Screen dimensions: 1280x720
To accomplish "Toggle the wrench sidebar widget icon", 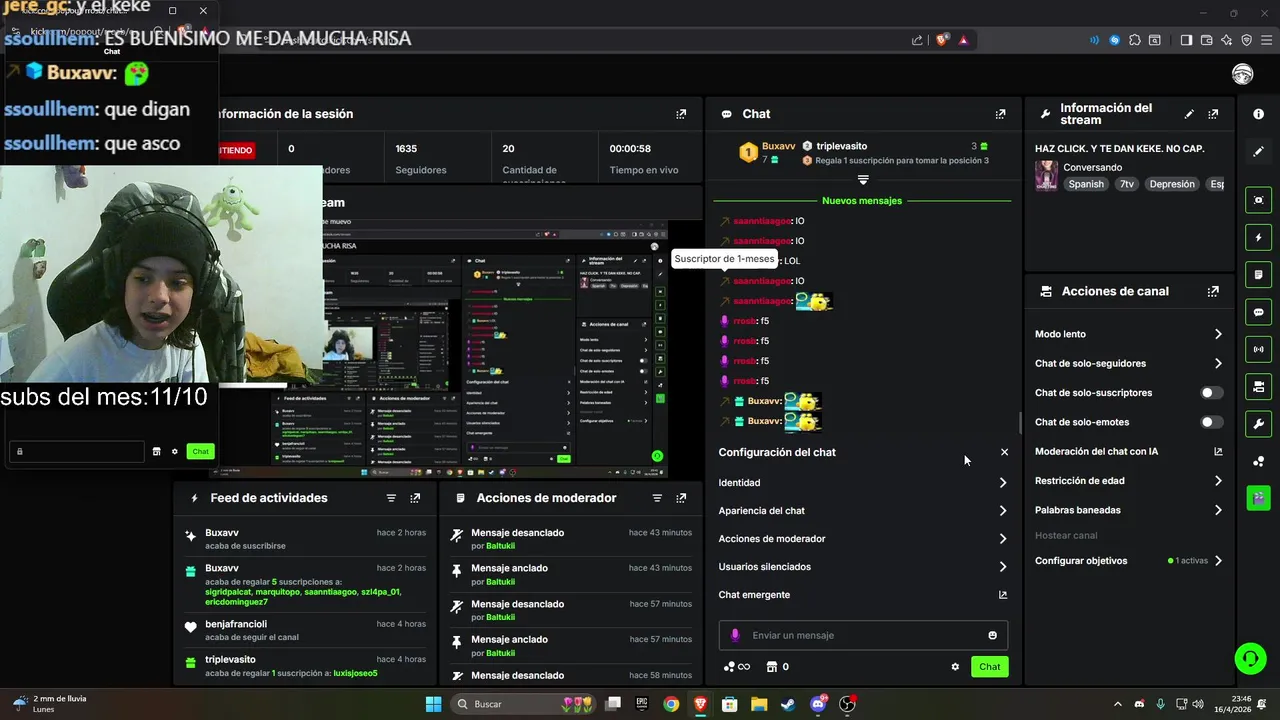I will coord(1258,423).
